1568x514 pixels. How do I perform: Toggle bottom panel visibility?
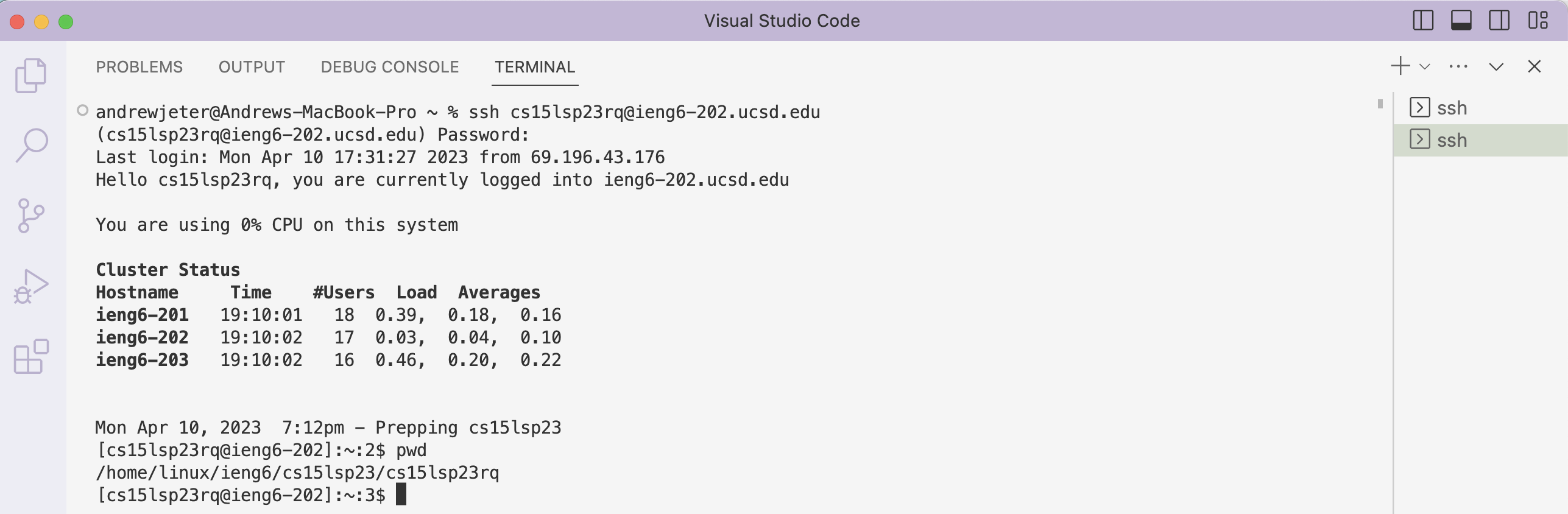point(1461,21)
